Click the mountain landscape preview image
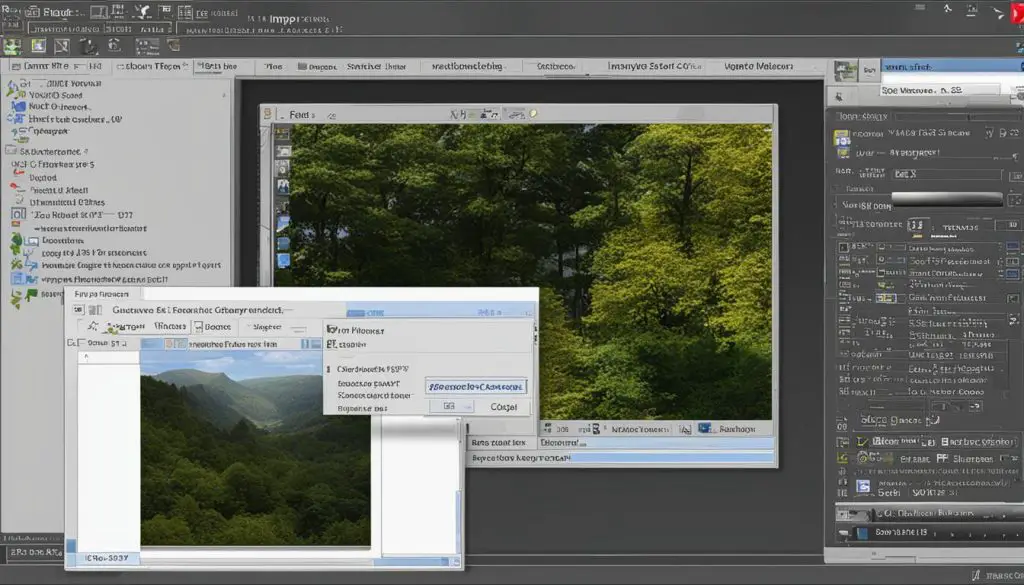The width and height of the screenshot is (1024, 585). tap(255, 447)
